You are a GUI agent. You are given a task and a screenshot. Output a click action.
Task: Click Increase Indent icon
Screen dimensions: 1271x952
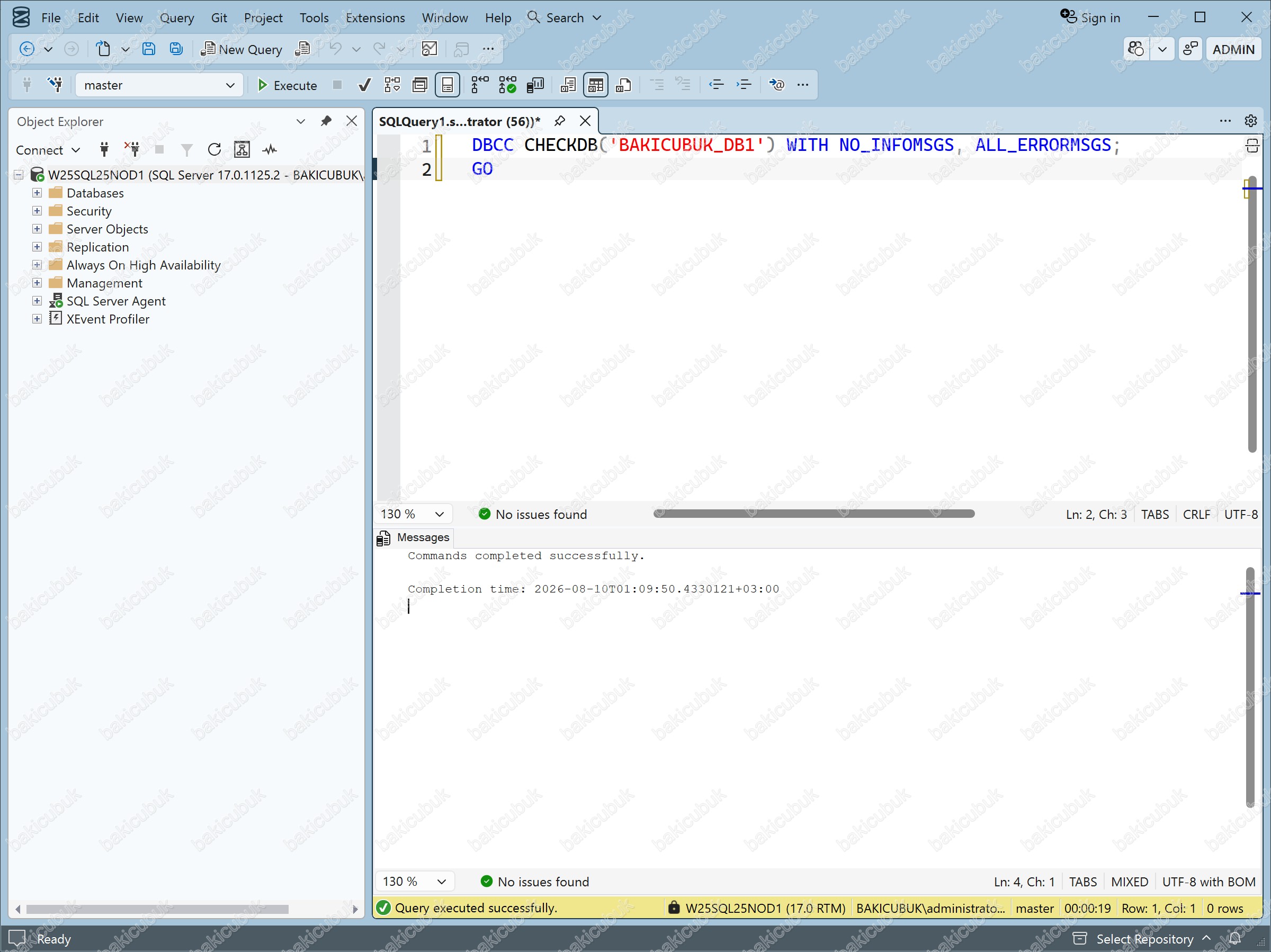[744, 85]
